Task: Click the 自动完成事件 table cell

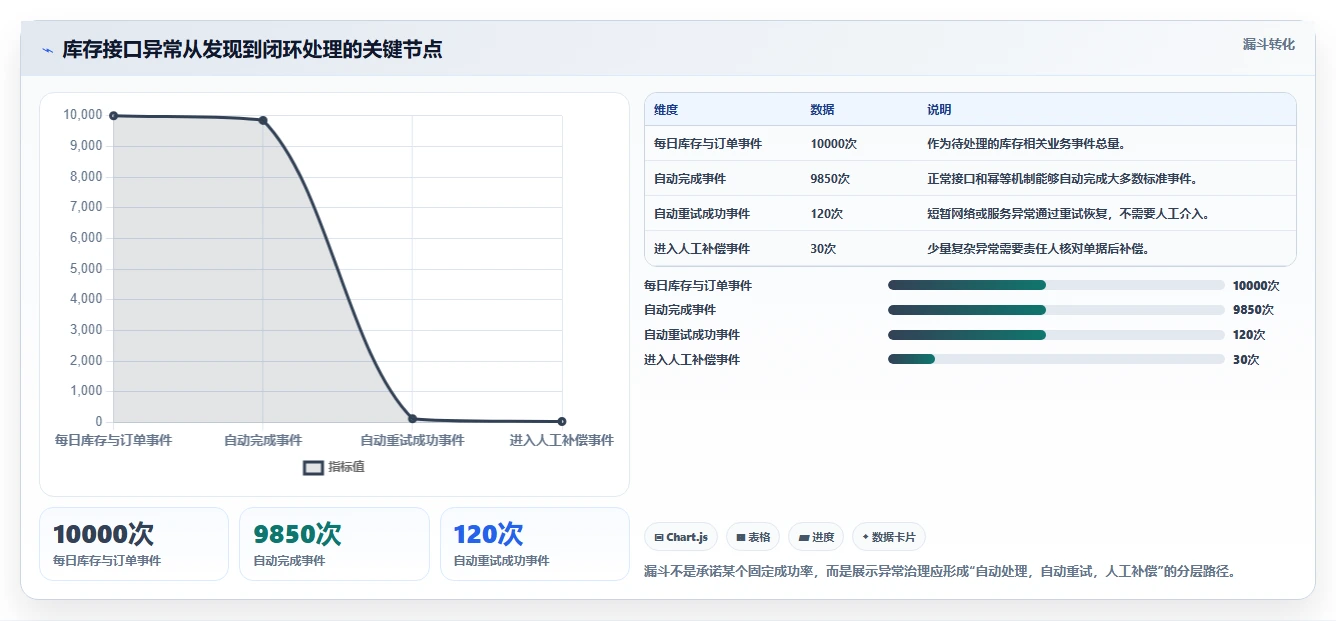Action: coord(690,179)
